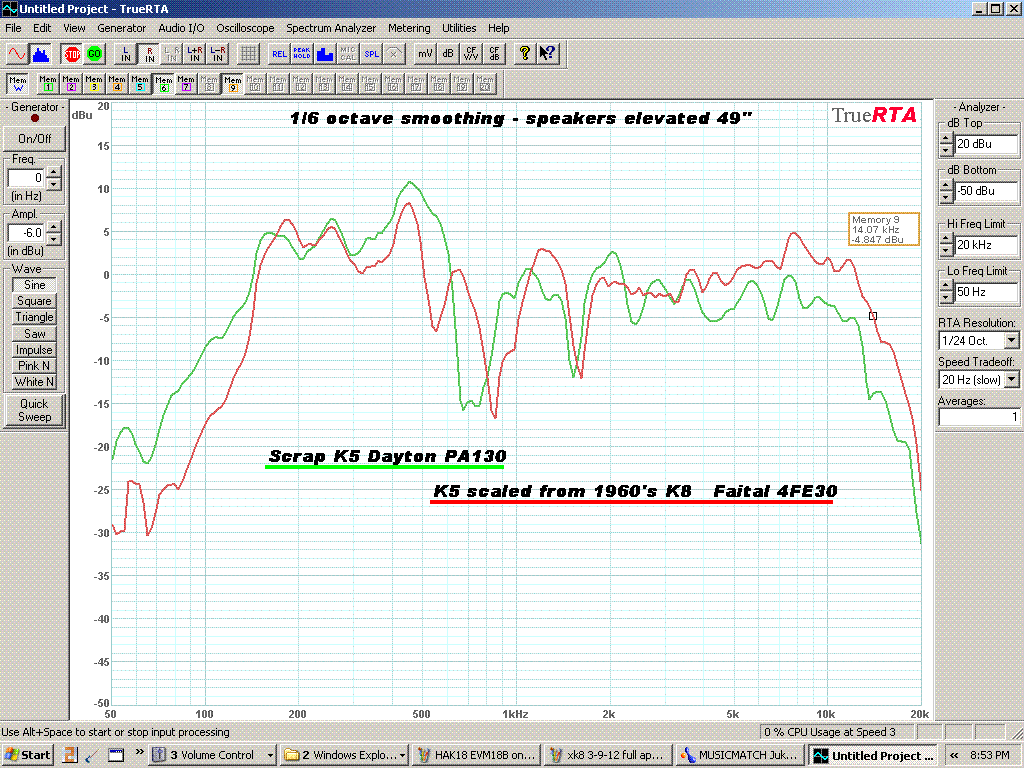The image size is (1024, 768).
Task: Open the File menu
Action: point(13,28)
